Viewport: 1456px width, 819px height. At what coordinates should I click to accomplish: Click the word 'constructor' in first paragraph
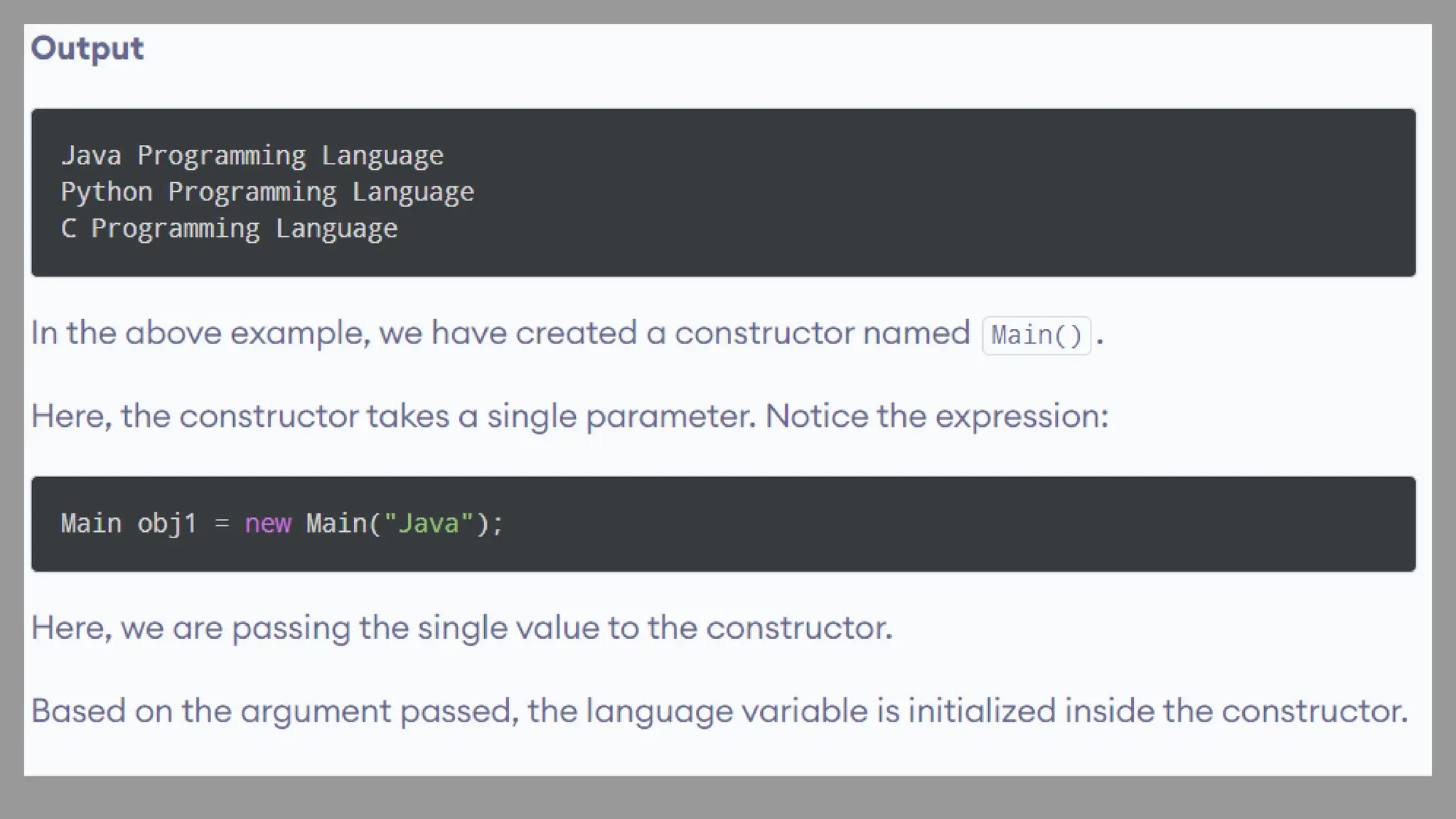pos(764,333)
